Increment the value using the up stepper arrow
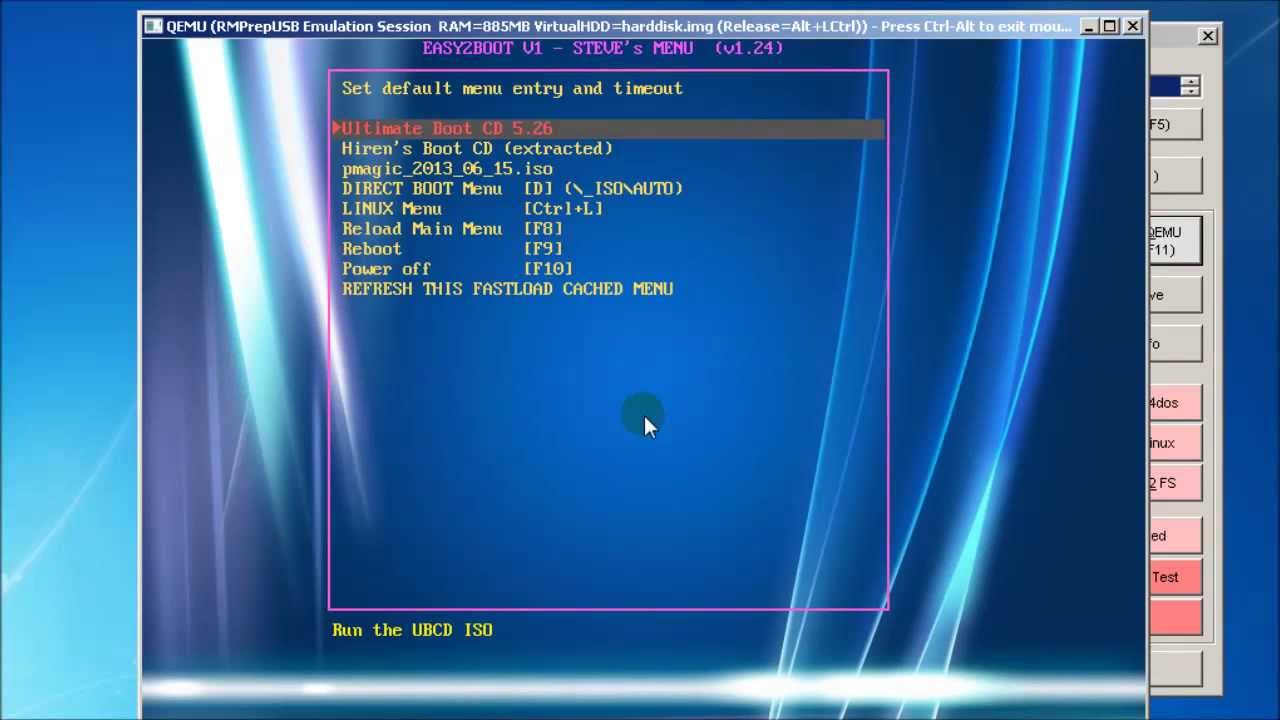 [x=1191, y=82]
